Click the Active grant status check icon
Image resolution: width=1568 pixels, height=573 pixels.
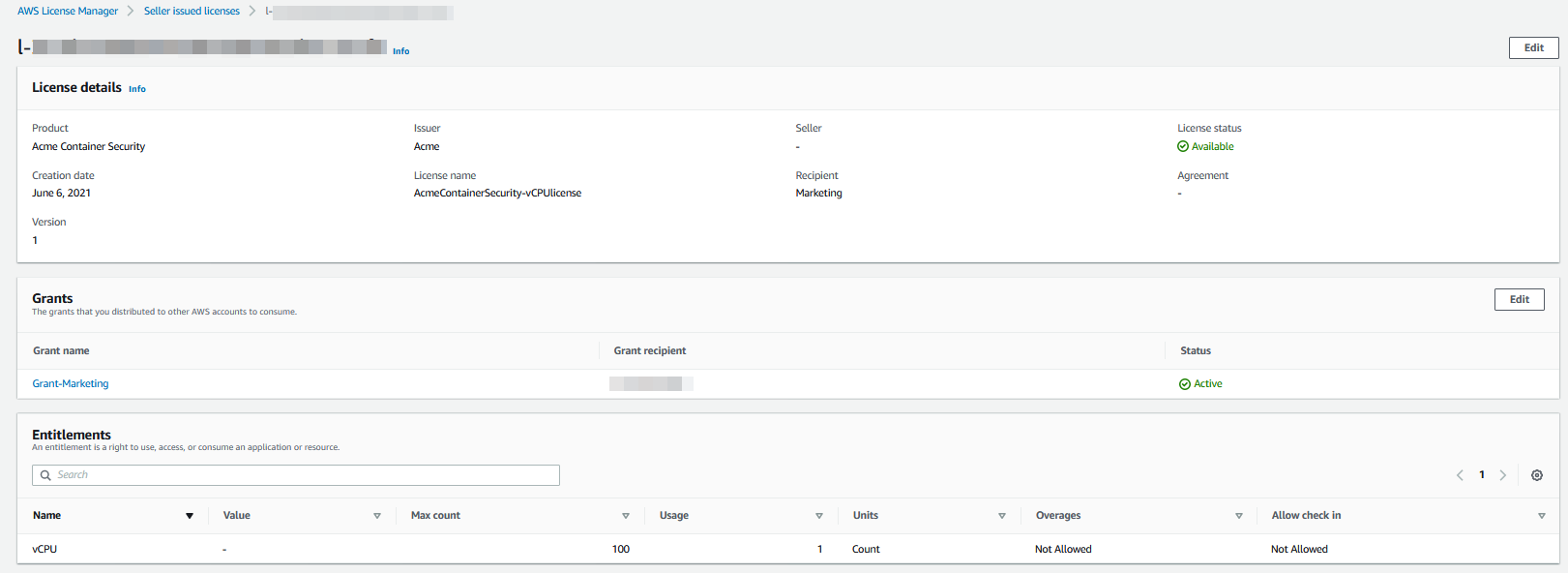click(1185, 384)
